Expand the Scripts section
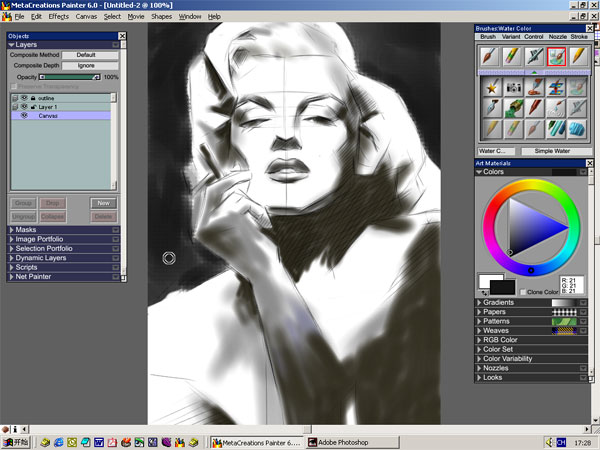This screenshot has width=600, height=450. pos(11,267)
